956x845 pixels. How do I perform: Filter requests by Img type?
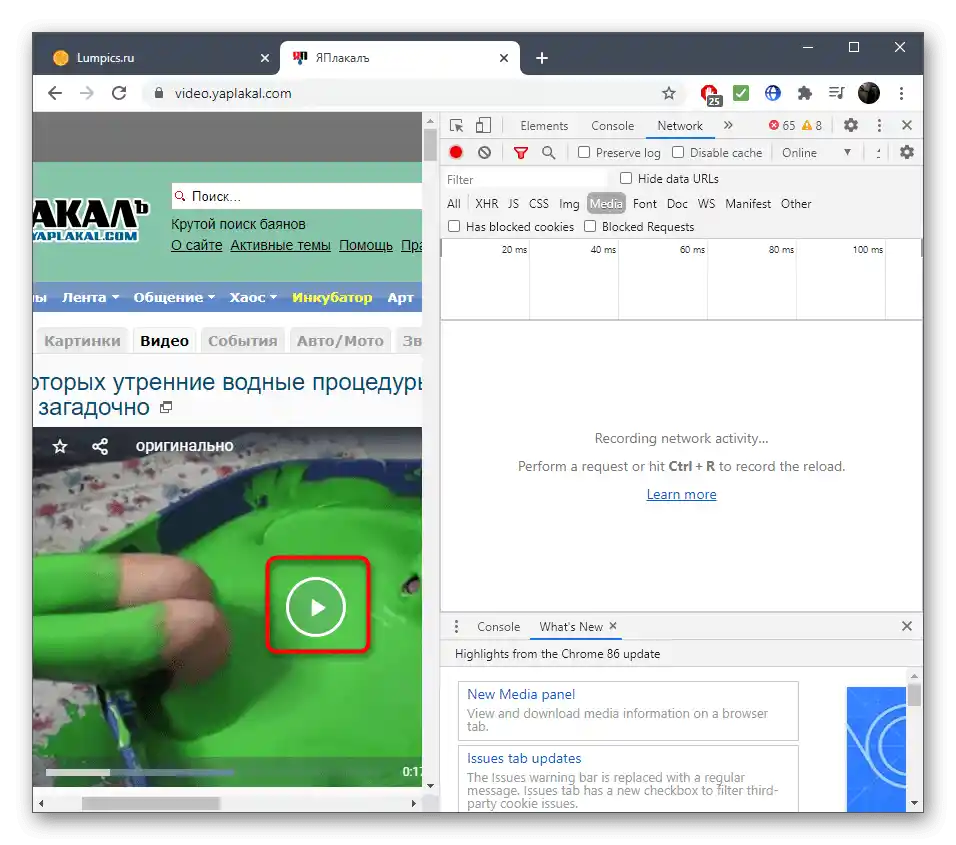click(x=569, y=204)
